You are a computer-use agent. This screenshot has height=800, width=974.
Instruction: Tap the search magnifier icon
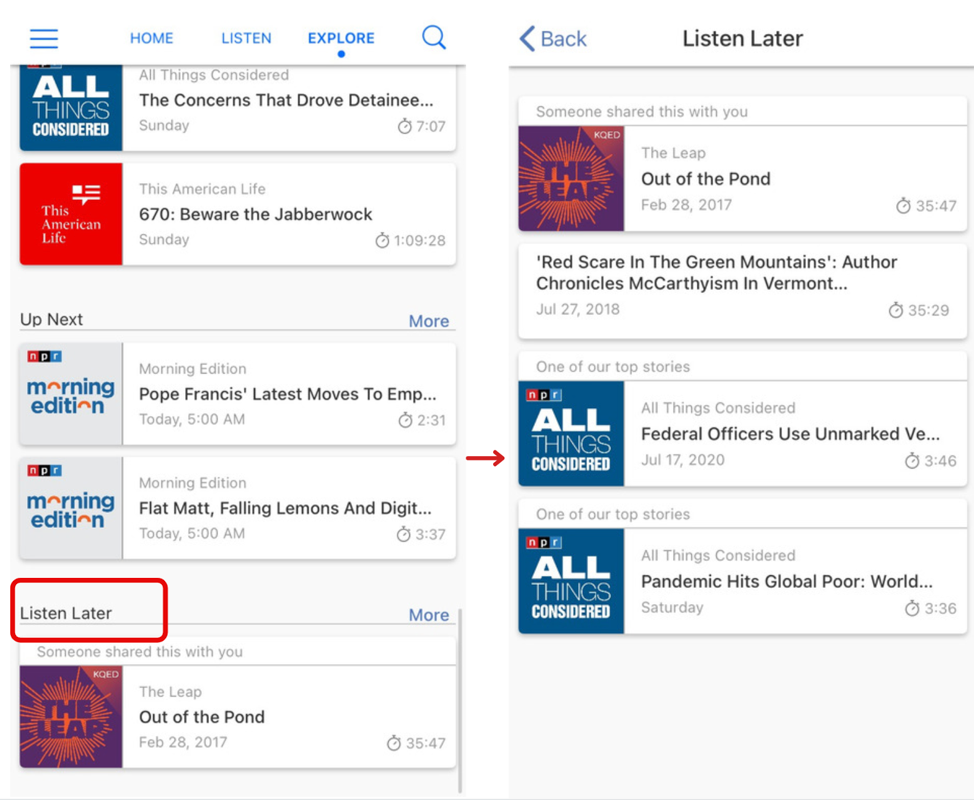click(434, 37)
